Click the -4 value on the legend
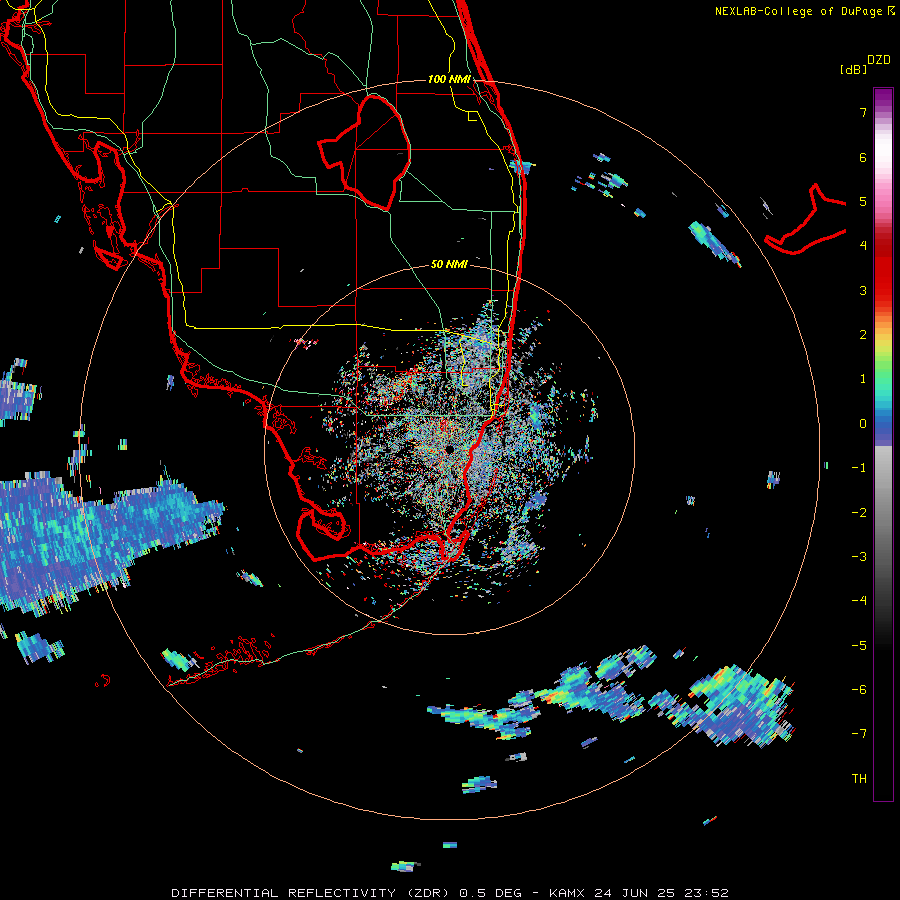This screenshot has width=900, height=900. (x=859, y=601)
